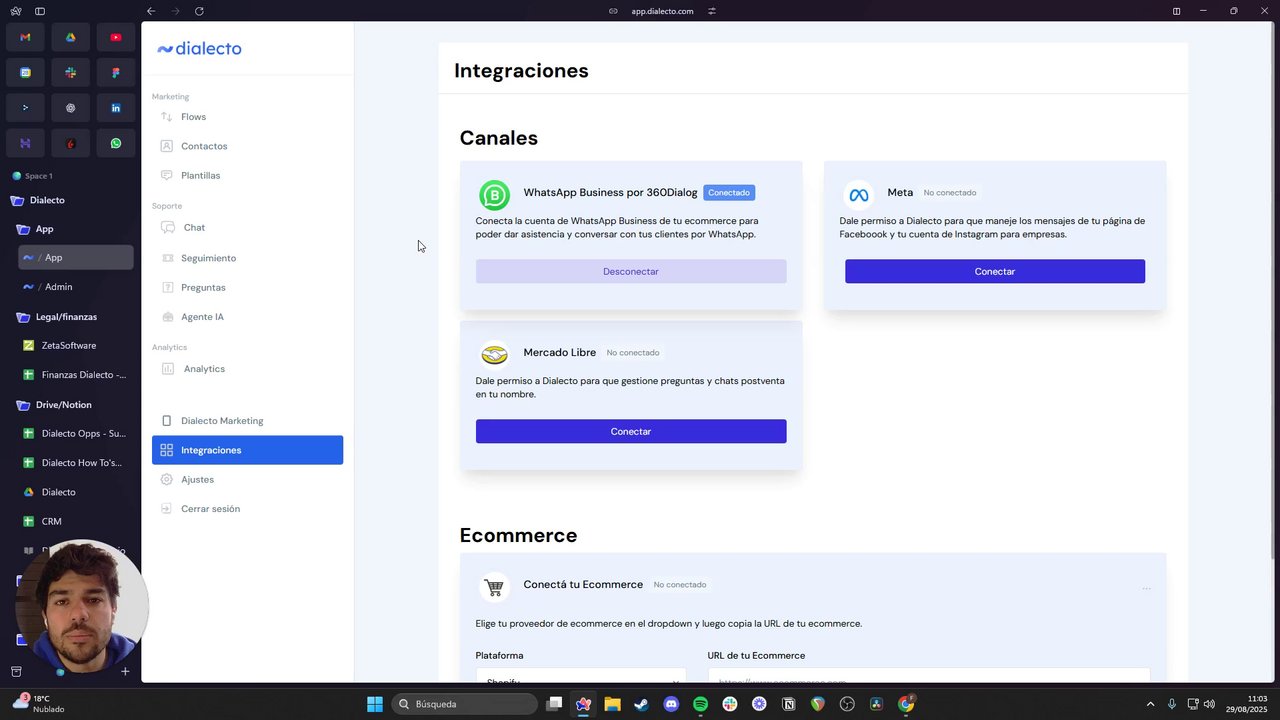Select the Integraciones menu item
The image size is (1280, 720).
pos(247,450)
